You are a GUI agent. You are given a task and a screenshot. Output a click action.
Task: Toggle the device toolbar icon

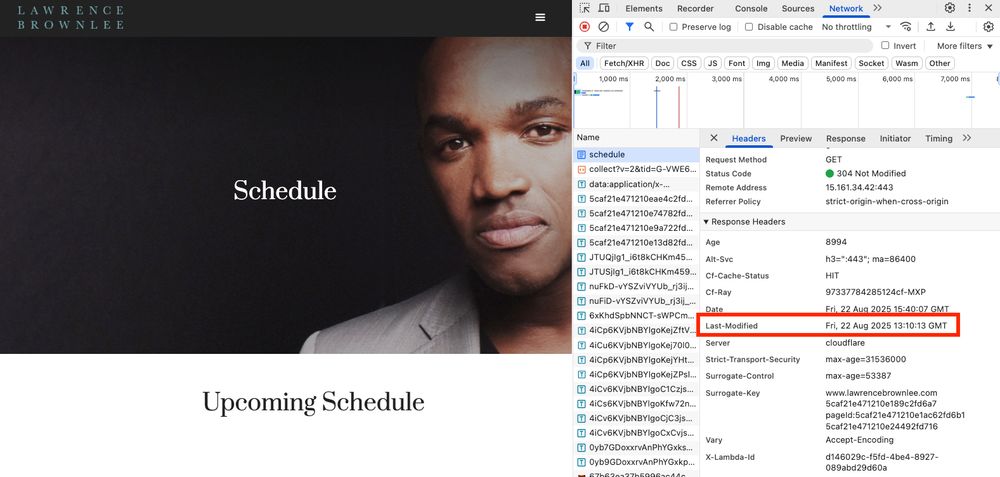click(x=603, y=8)
